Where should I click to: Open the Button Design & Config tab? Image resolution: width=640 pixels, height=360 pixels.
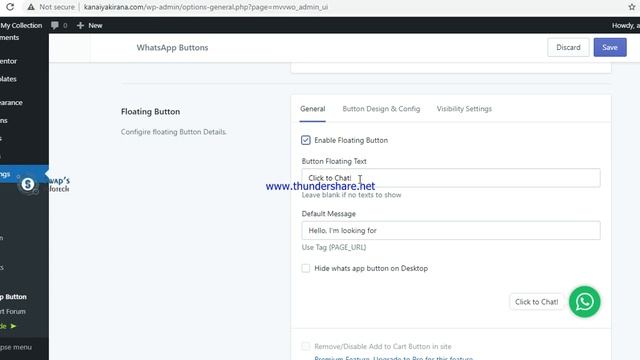pyautogui.click(x=381, y=109)
